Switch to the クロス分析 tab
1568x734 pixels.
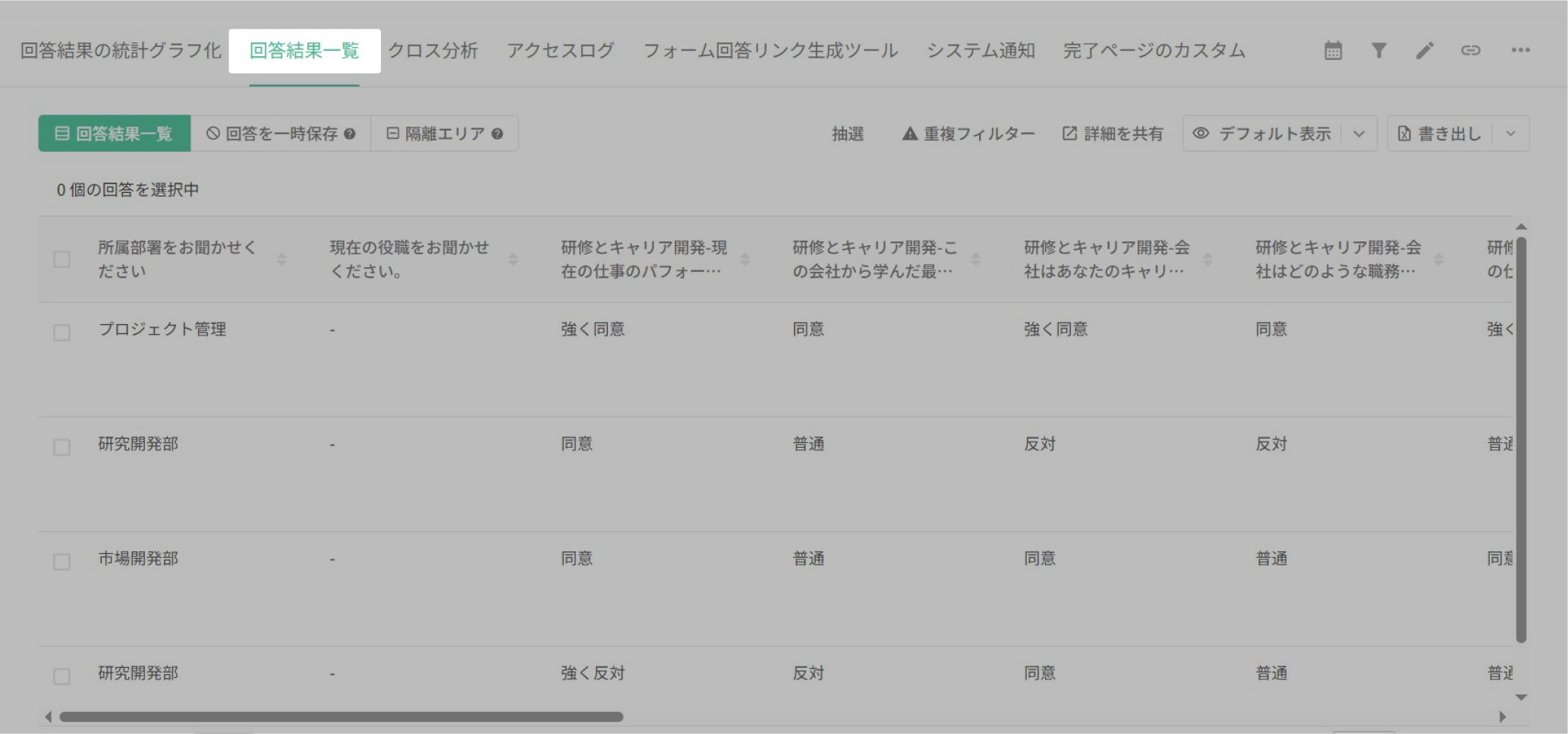(433, 51)
